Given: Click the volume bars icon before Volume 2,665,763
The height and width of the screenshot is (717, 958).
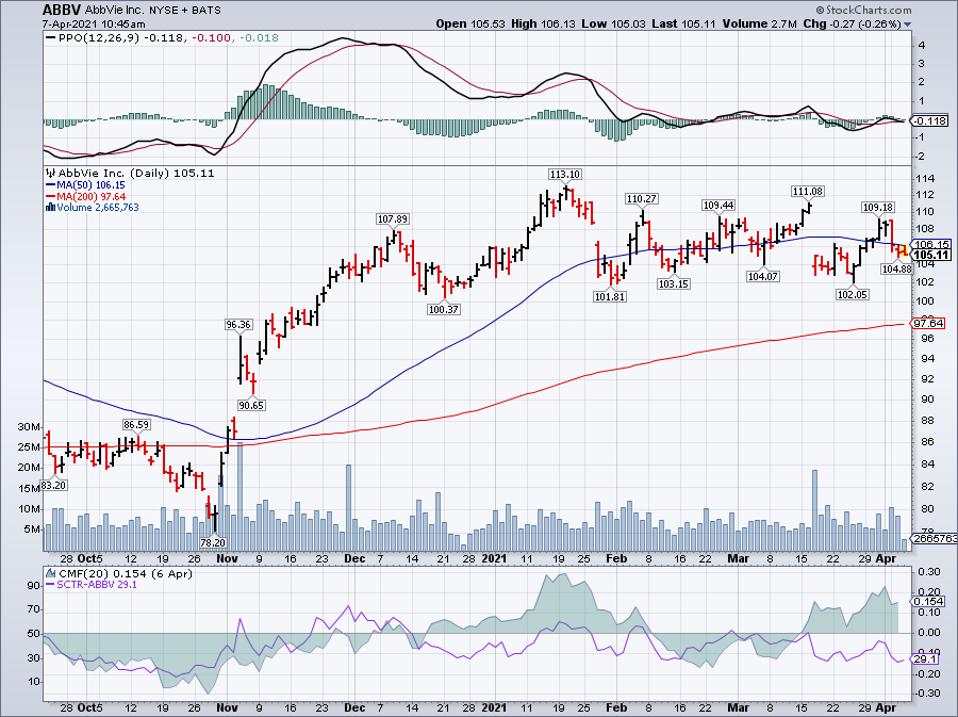Looking at the screenshot, I should point(50,208).
